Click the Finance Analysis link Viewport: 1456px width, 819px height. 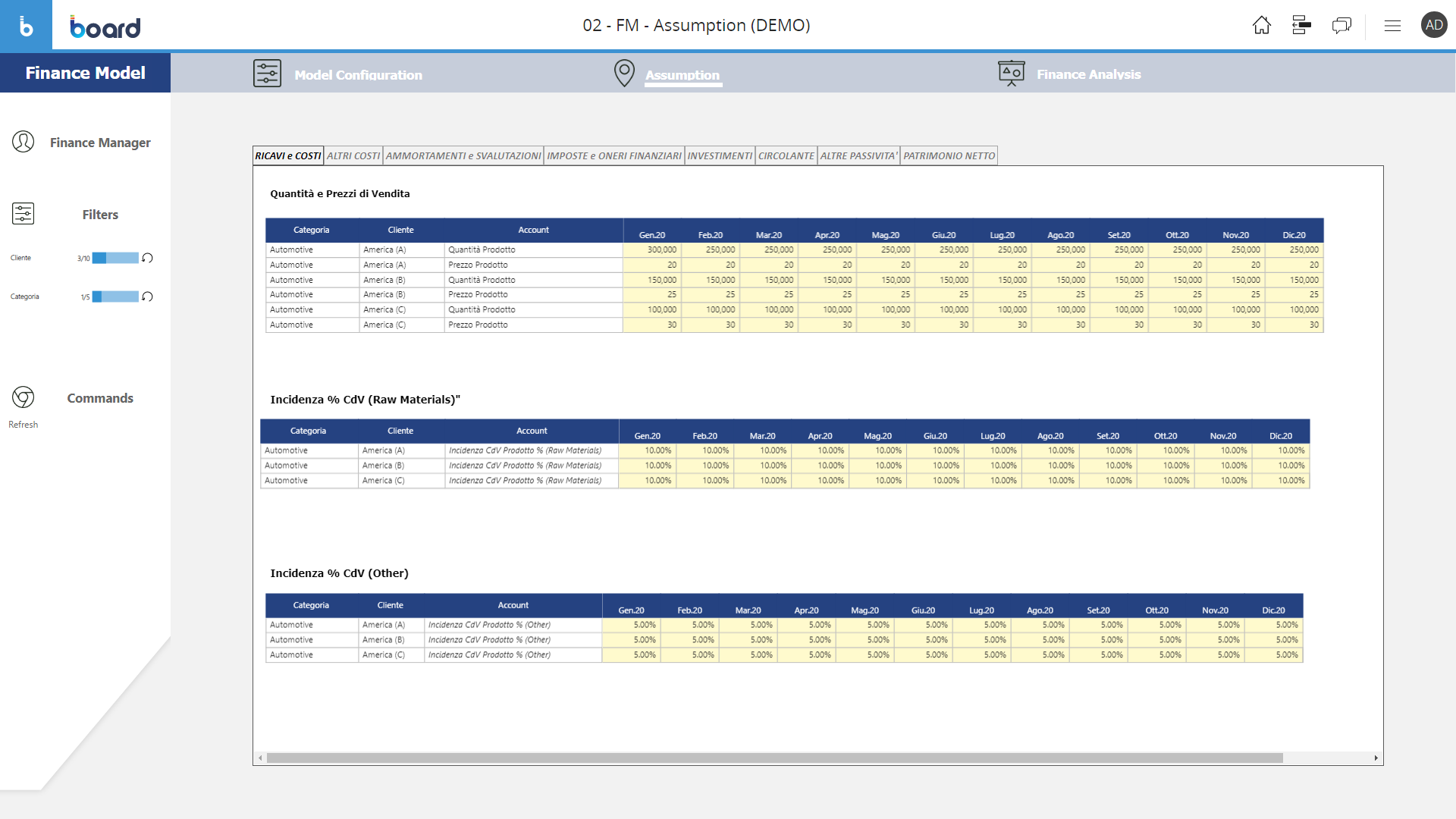[x=1088, y=74]
